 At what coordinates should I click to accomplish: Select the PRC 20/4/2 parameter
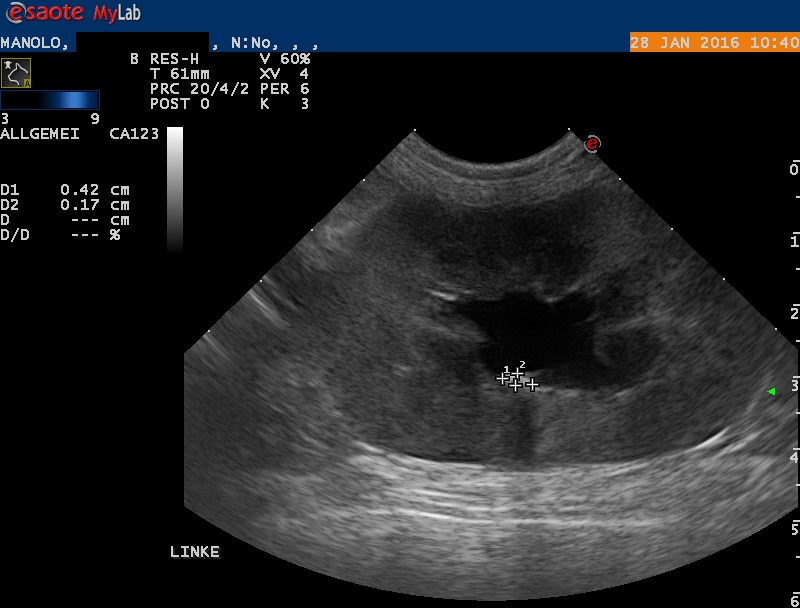(187, 88)
